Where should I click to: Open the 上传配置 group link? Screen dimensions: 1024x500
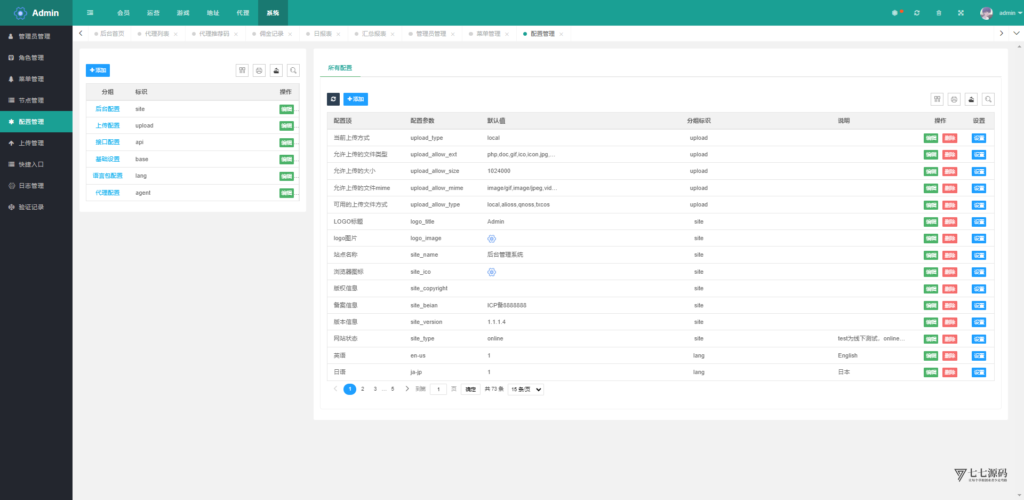click(108, 125)
